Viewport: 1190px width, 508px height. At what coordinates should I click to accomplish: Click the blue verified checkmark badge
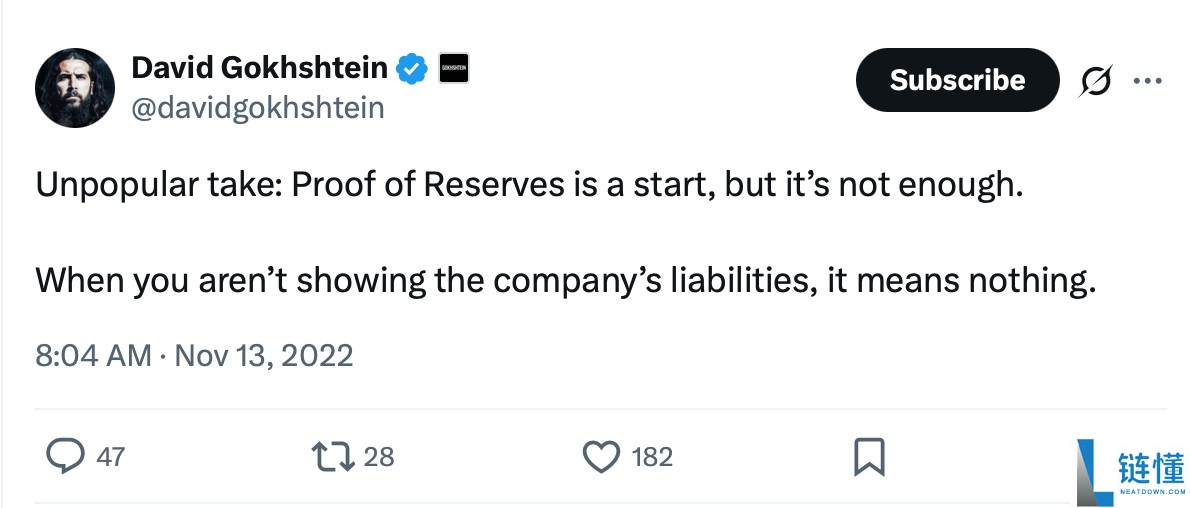coord(412,69)
